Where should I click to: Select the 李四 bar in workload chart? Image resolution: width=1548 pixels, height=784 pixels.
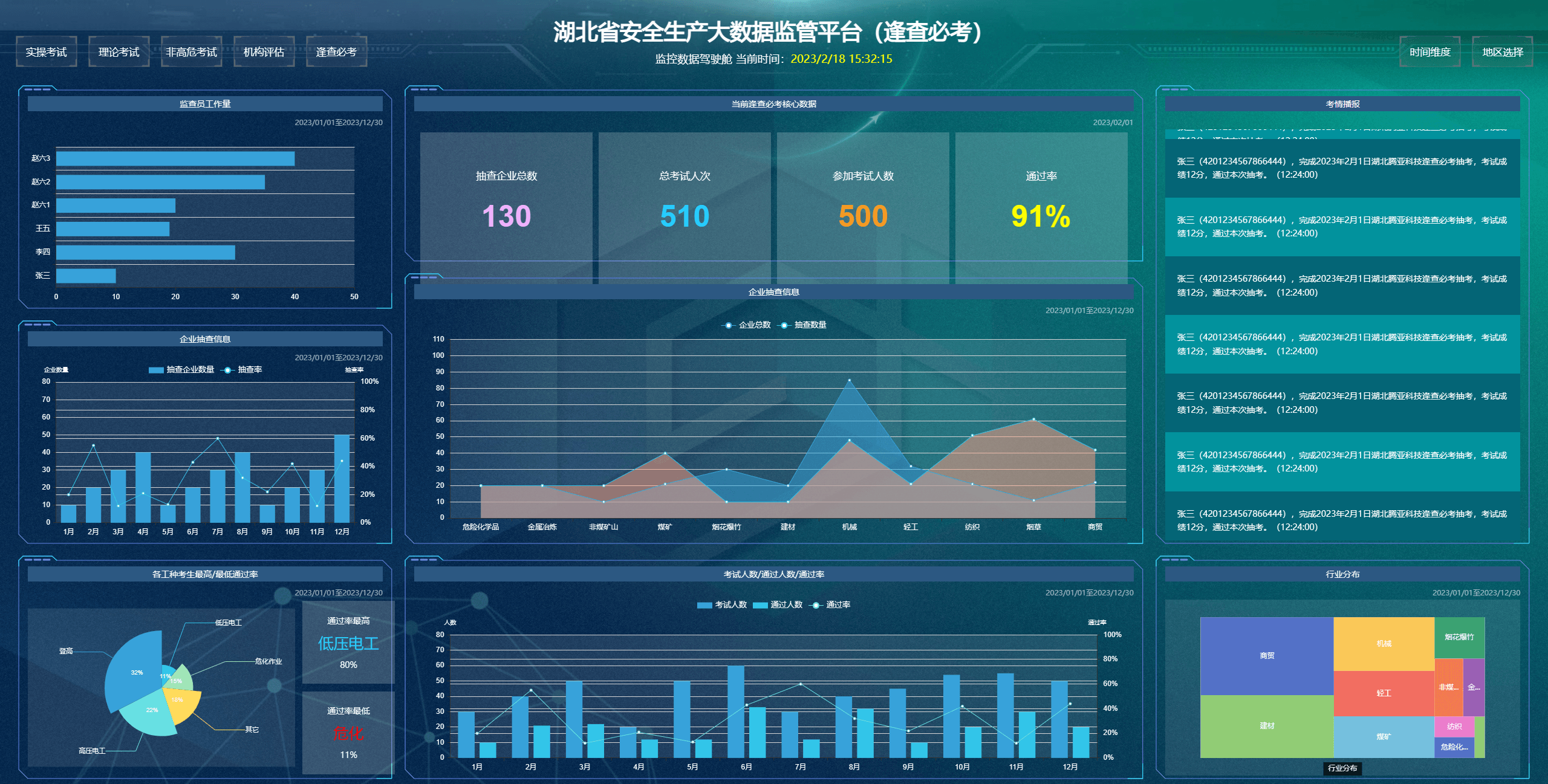tap(146, 252)
